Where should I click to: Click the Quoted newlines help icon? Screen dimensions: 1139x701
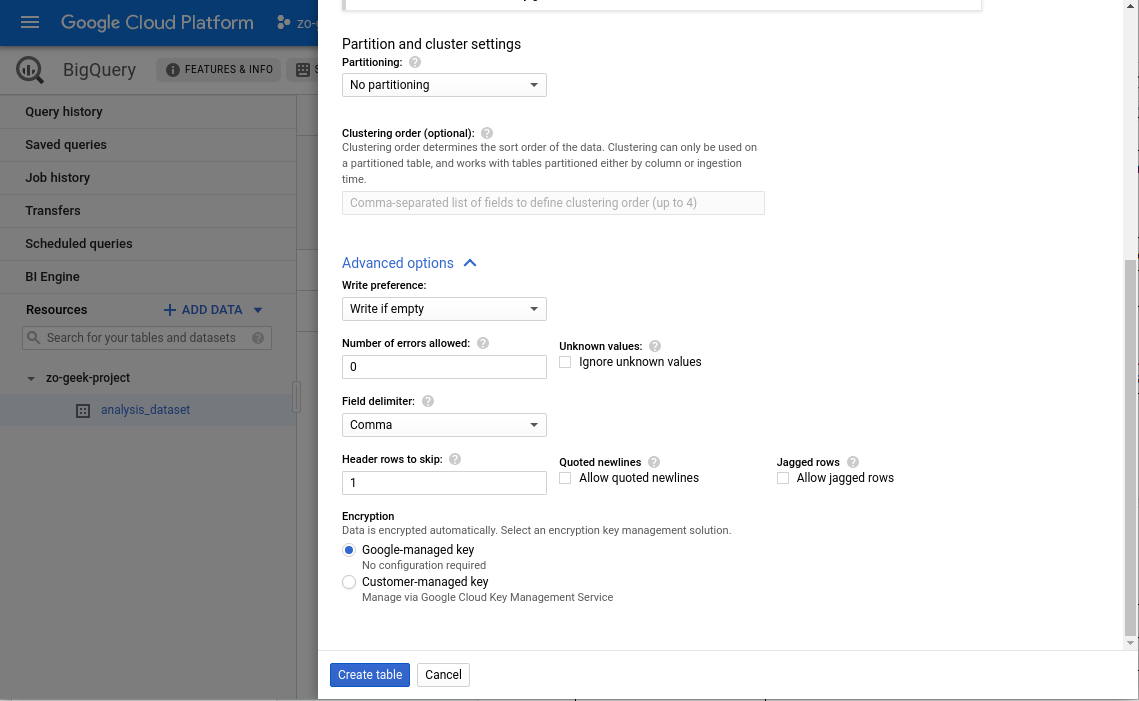pos(654,462)
